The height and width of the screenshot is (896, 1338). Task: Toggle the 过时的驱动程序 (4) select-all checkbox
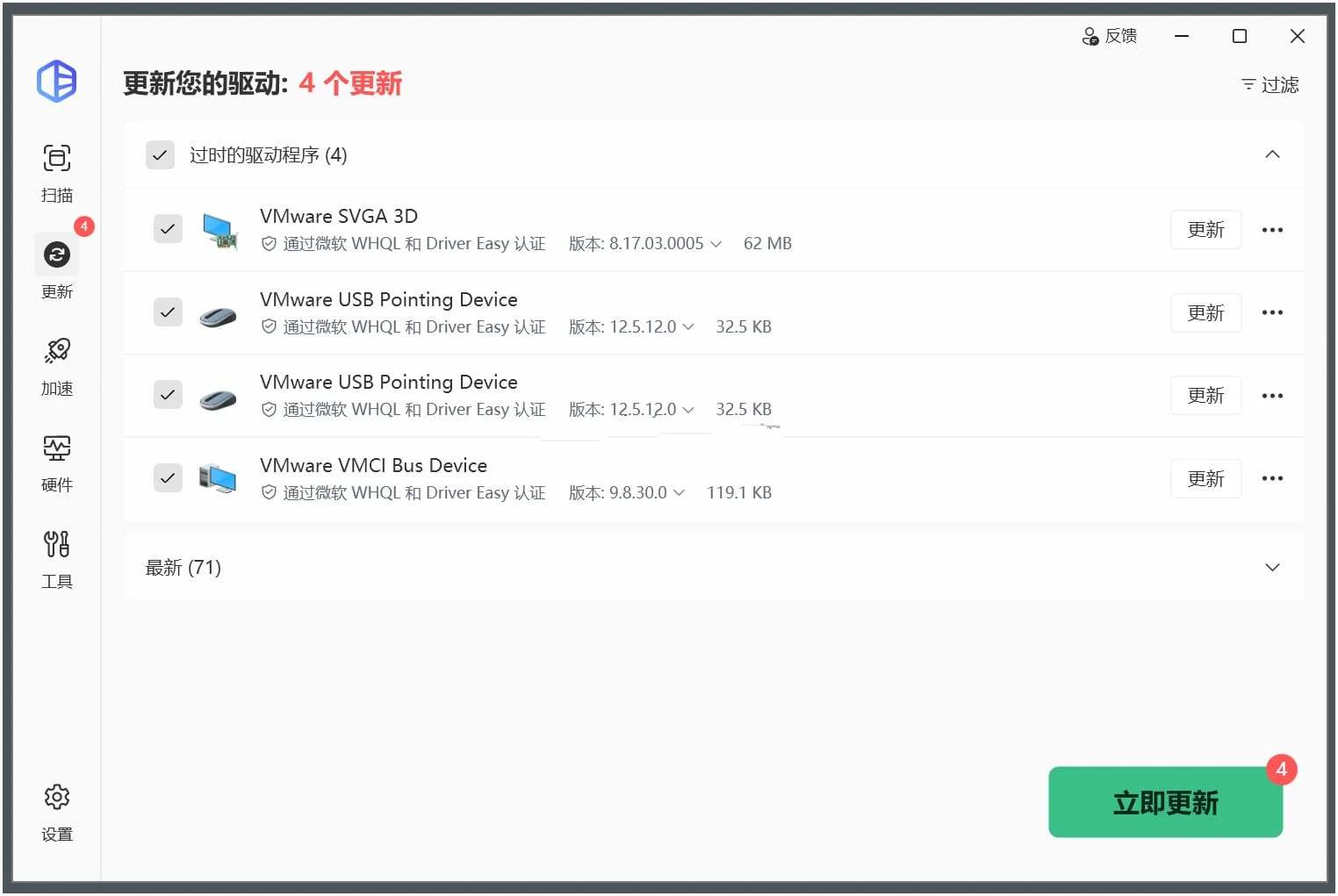coord(160,155)
